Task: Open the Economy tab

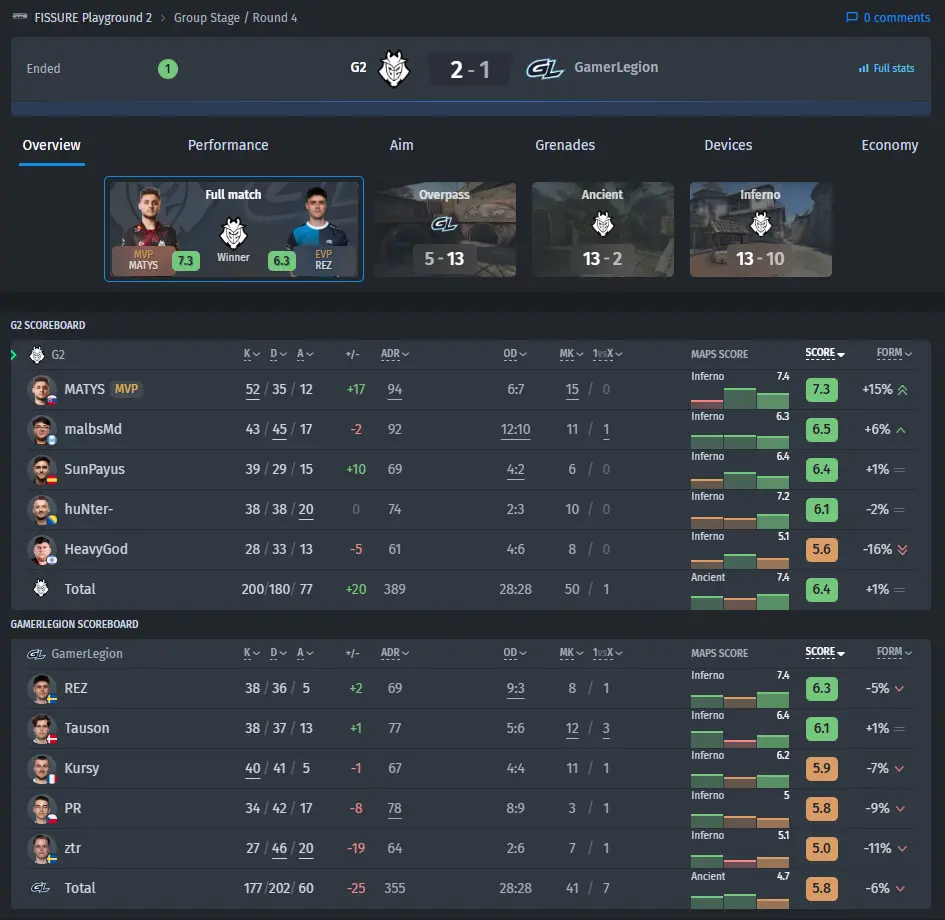Action: pos(890,145)
